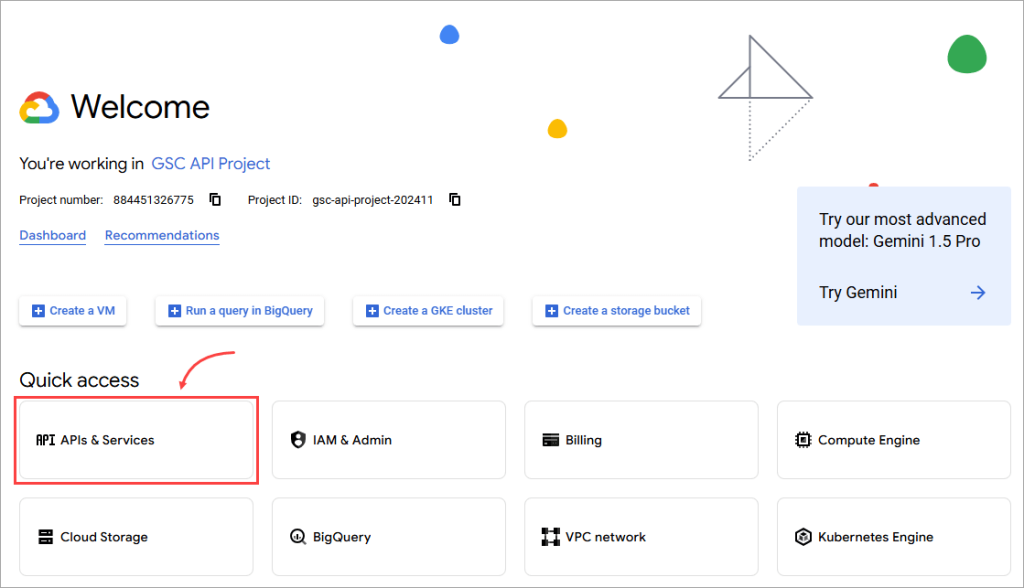Viewport: 1024px width, 588px height.
Task: Click the Gemini 1.5 Pro promo text
Action: (903, 230)
